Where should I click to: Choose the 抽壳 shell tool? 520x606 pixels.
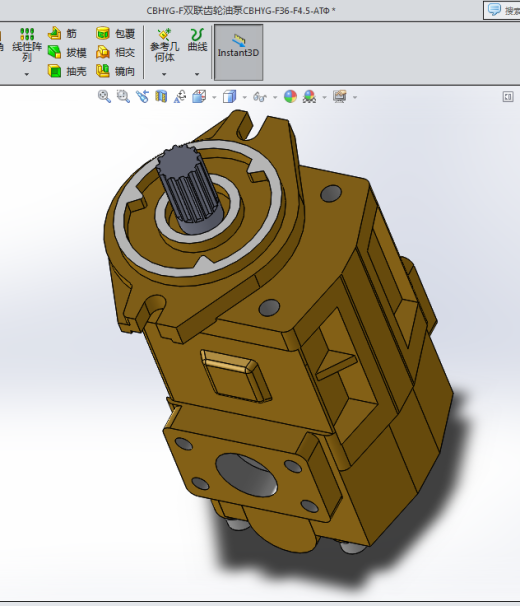point(67,71)
